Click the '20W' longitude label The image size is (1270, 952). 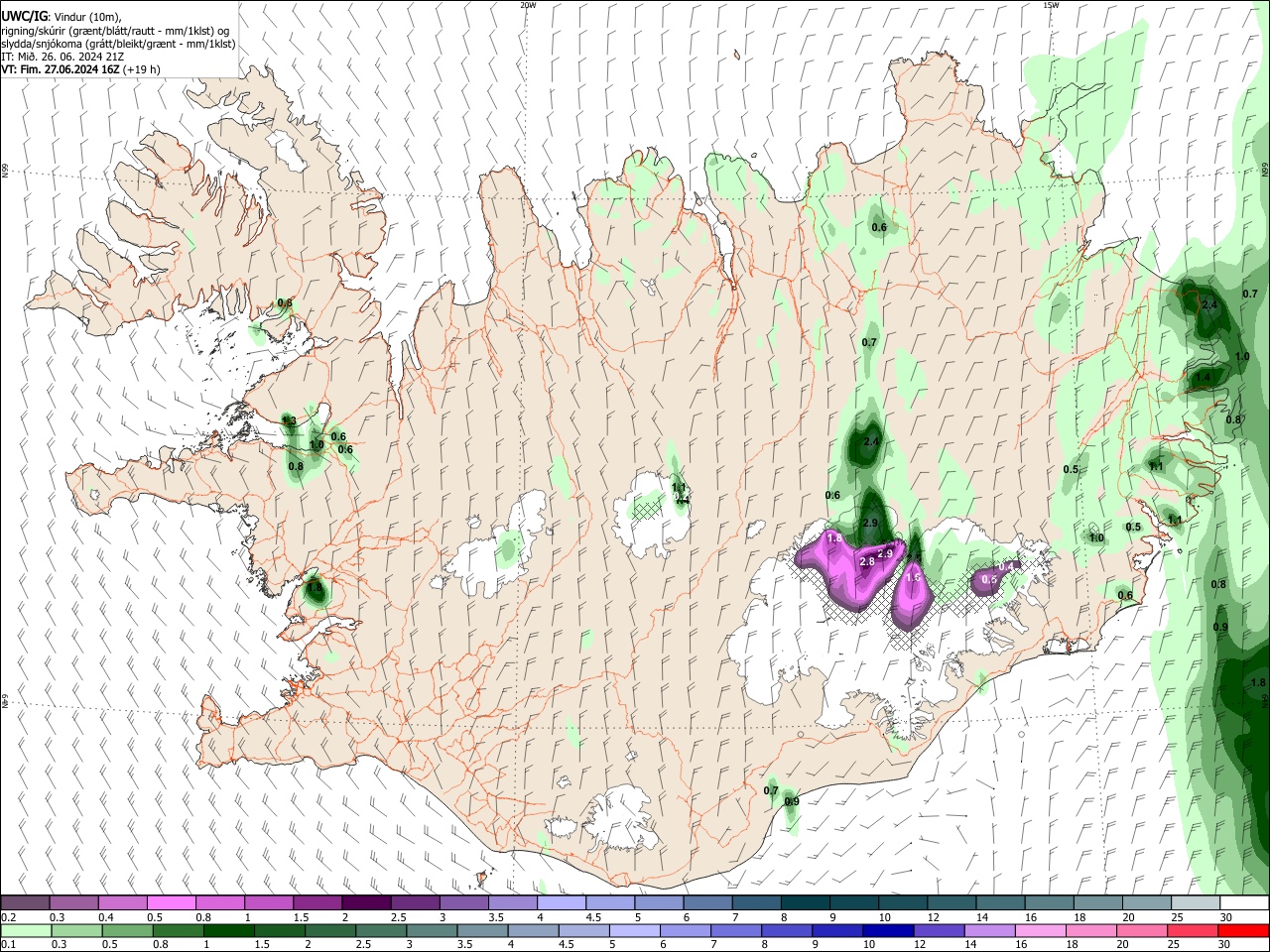point(528,5)
